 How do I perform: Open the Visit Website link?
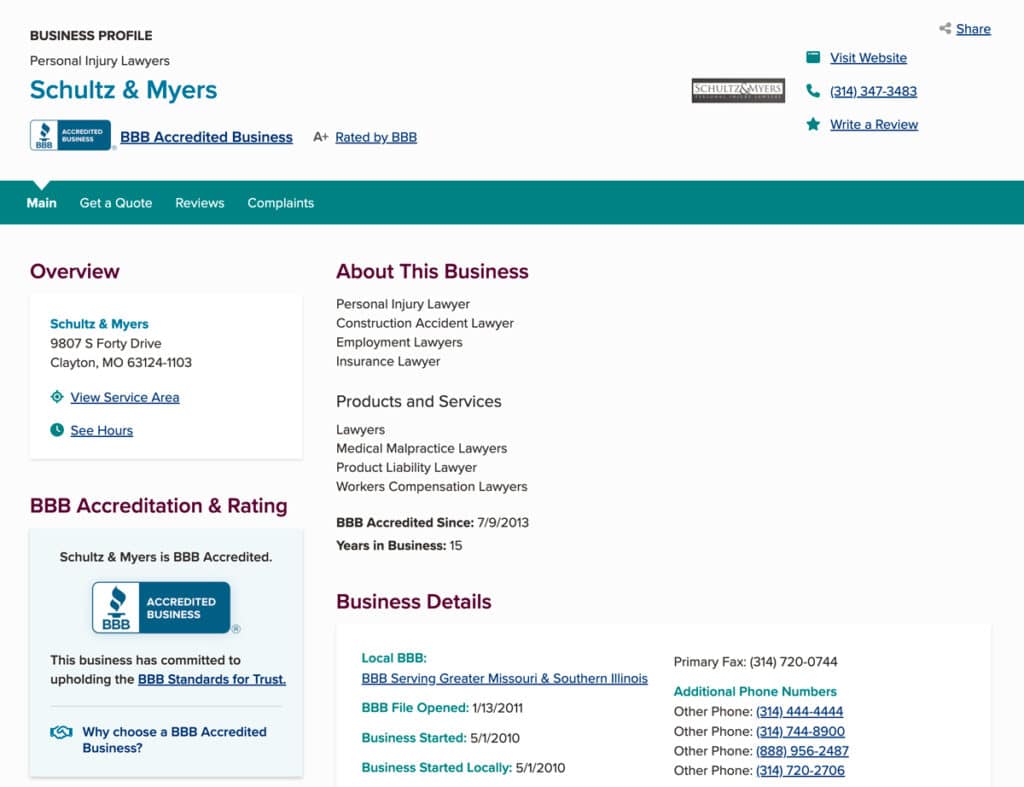coord(868,57)
